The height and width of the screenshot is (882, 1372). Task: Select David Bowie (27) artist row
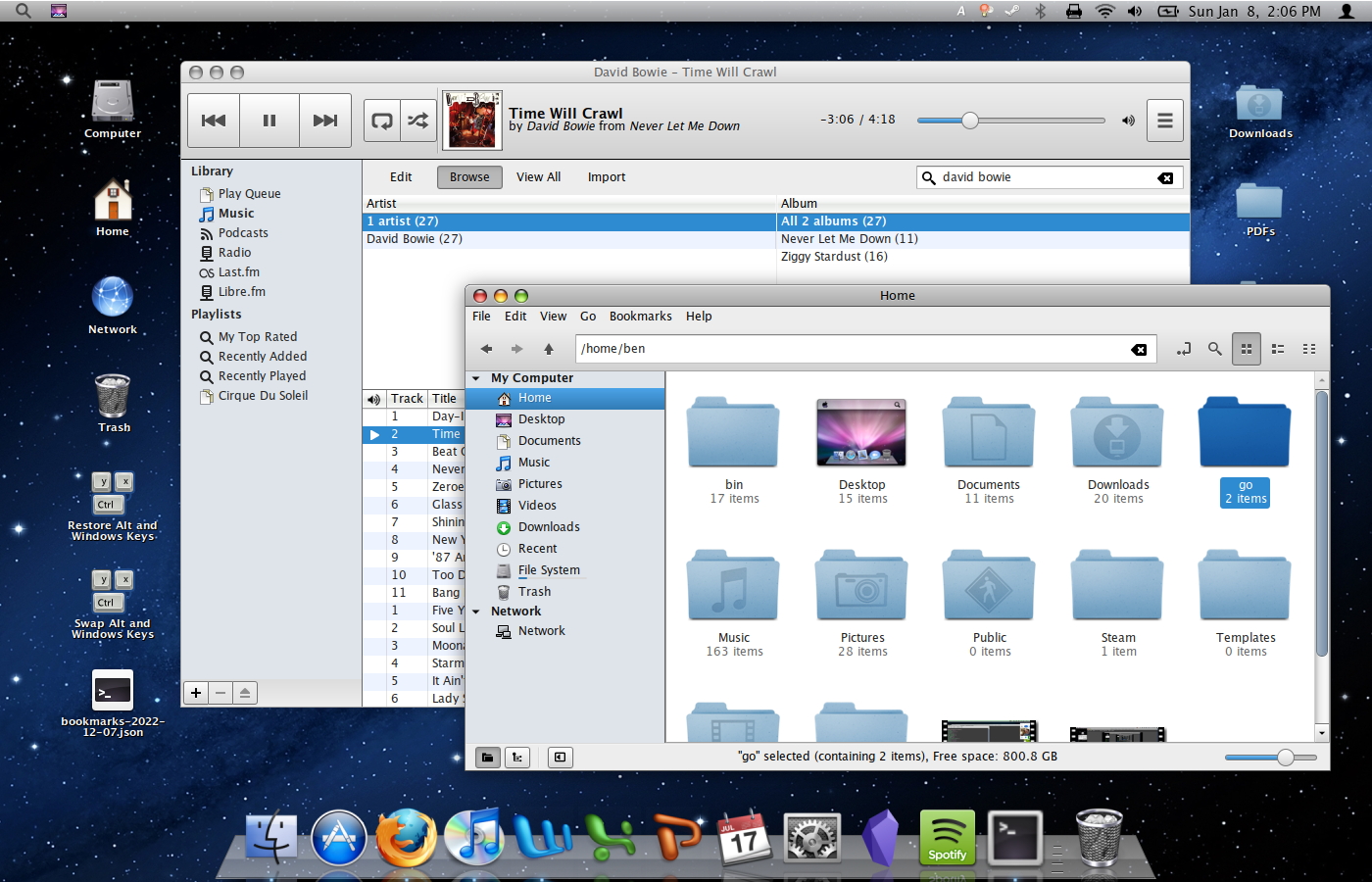pyautogui.click(x=570, y=239)
